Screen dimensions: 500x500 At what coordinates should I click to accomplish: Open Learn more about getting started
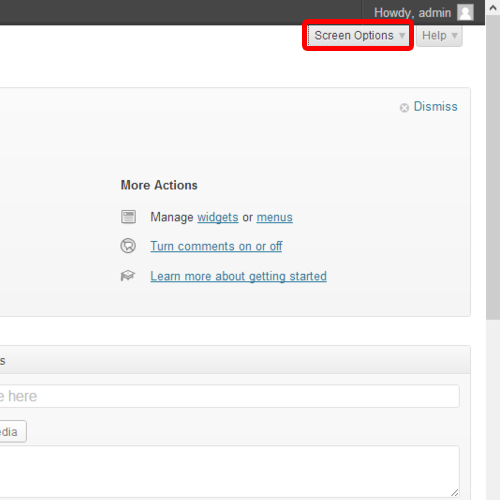coord(238,276)
